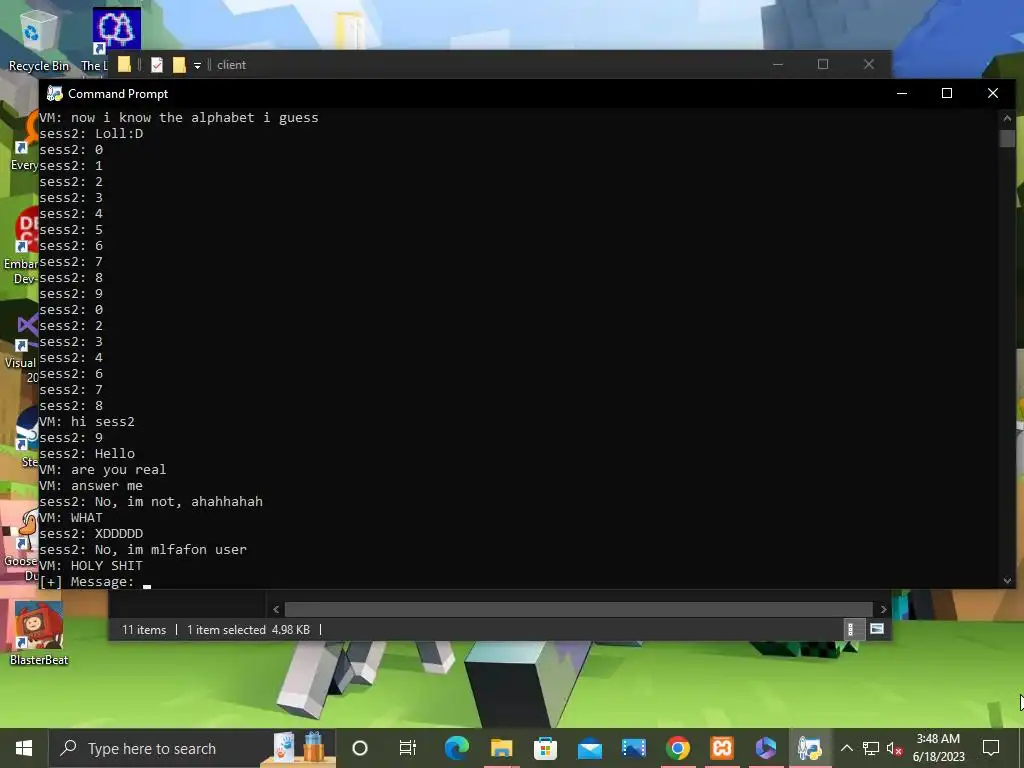Open Microsoft Store from taskbar
This screenshot has height=768, width=1024.
pyautogui.click(x=545, y=748)
